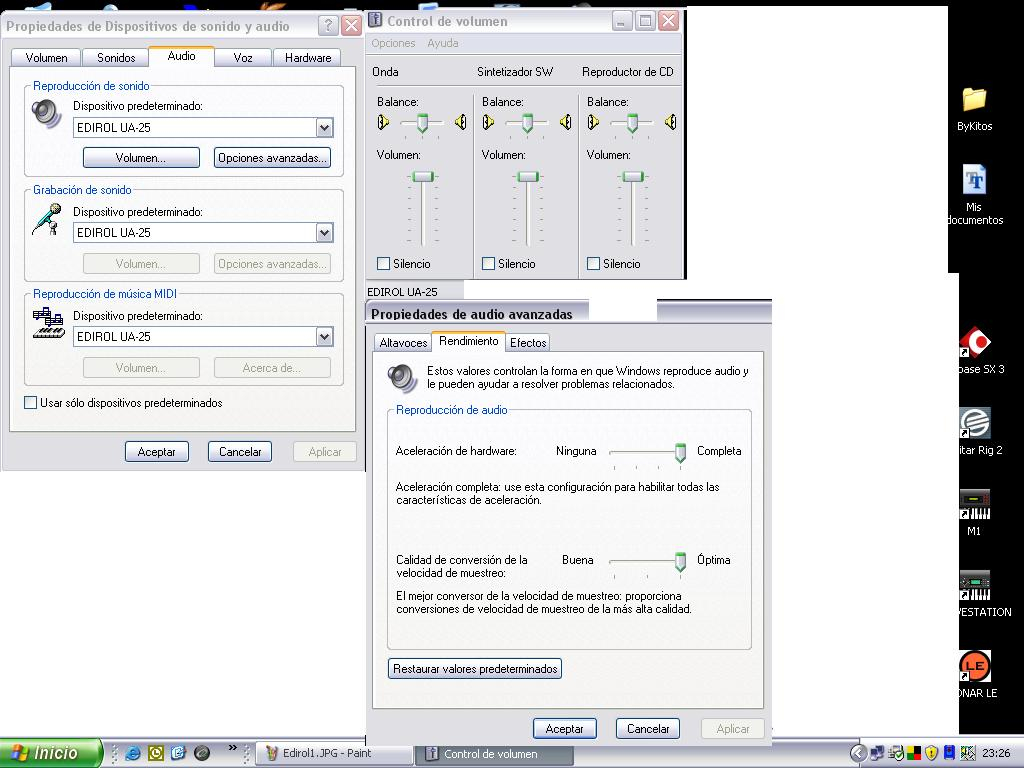
Task: Click Cancelar in Propiedades de audio avanzadas
Action: (648, 729)
